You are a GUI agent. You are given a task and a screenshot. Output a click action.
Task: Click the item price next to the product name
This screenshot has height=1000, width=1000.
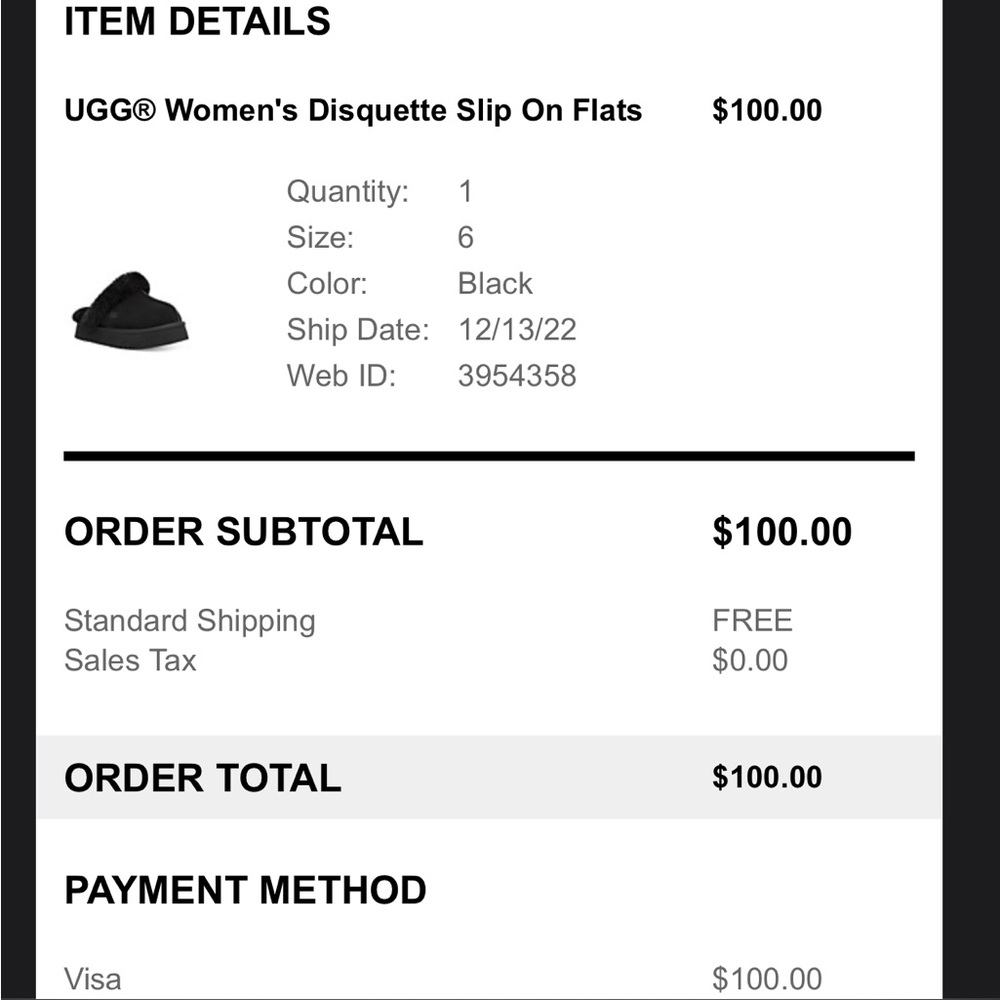(767, 110)
